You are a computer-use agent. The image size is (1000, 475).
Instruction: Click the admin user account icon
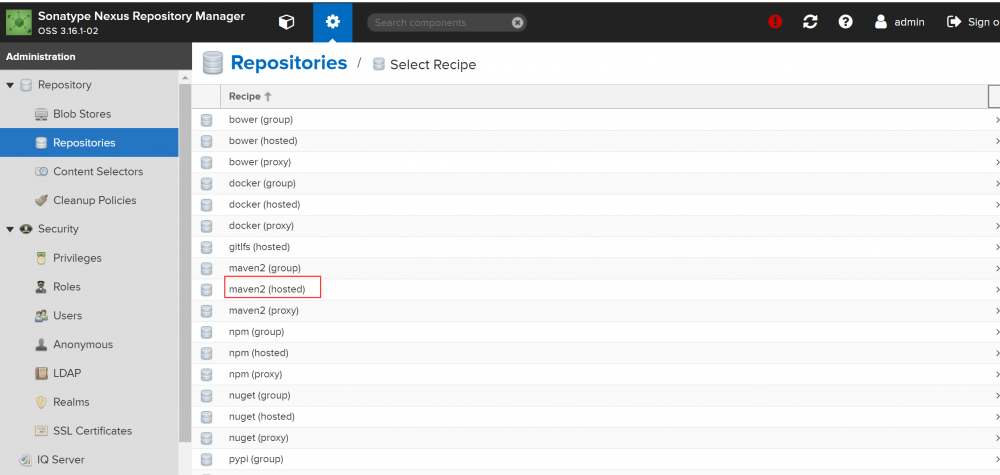pyautogui.click(x=881, y=22)
